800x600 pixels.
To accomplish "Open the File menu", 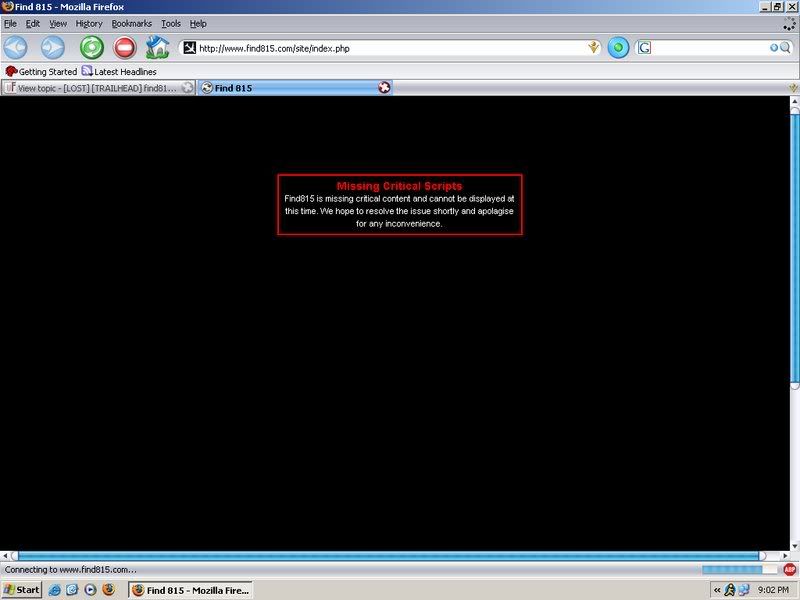I will [10, 23].
